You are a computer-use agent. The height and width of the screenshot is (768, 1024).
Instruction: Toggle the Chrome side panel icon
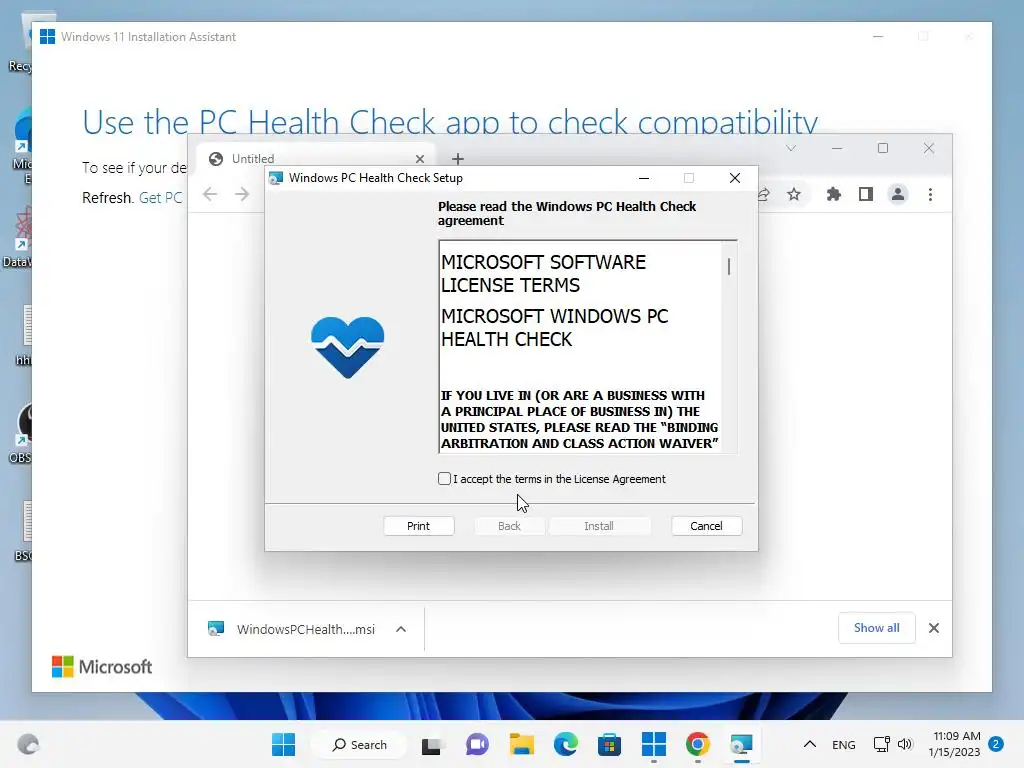click(x=866, y=194)
